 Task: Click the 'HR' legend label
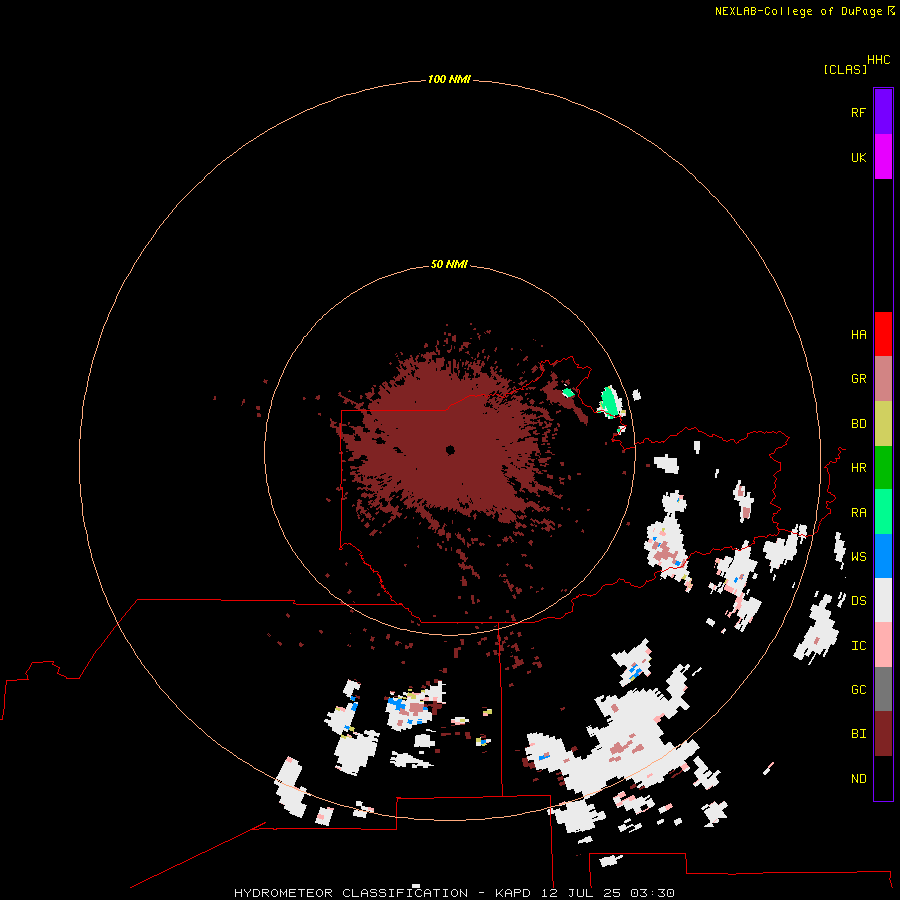(x=858, y=468)
